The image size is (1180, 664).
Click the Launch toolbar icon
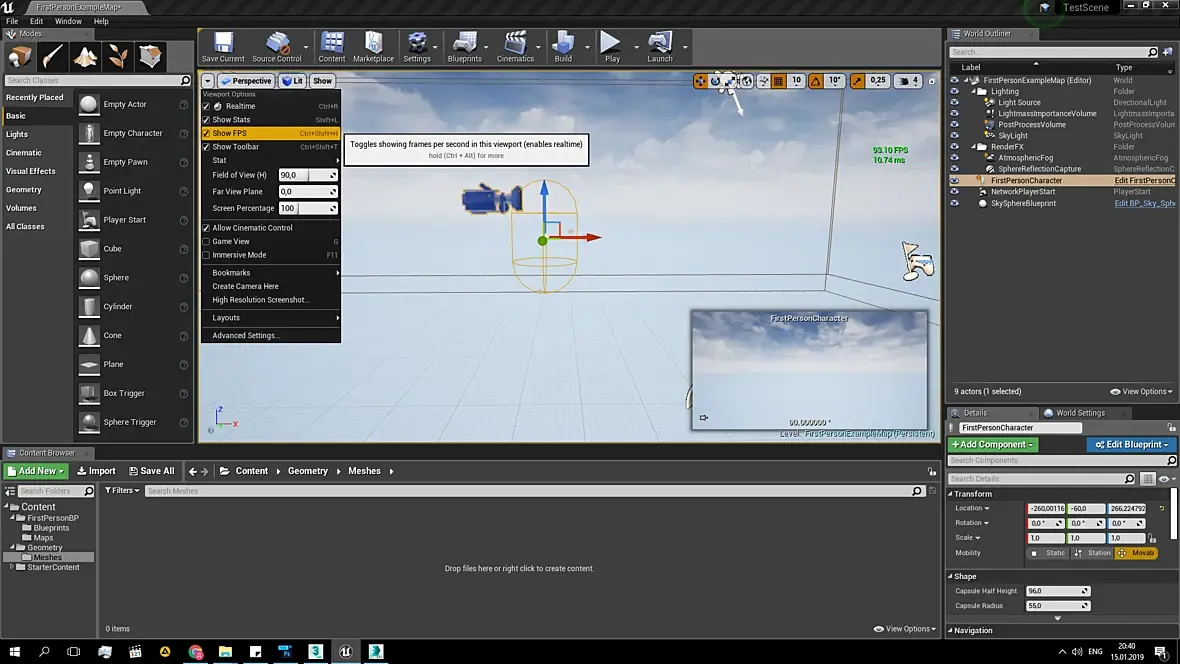(x=660, y=45)
